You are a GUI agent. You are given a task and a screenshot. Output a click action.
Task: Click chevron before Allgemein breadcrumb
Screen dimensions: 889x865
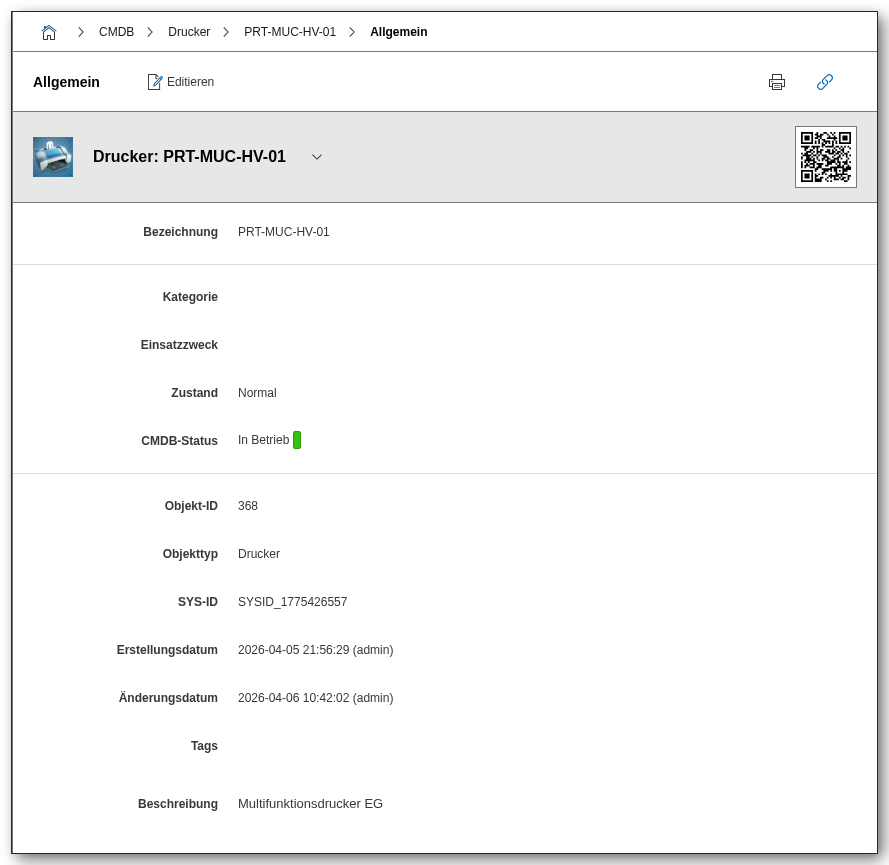352,32
